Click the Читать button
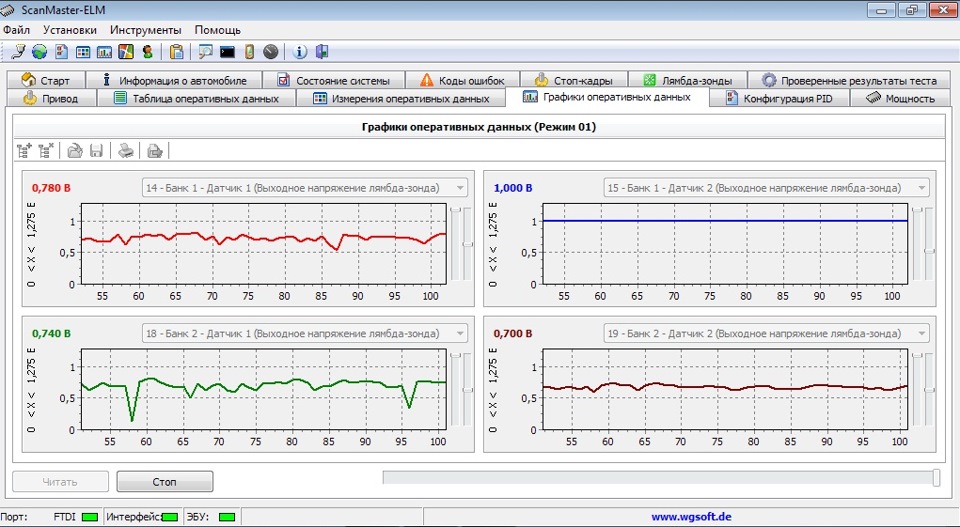960x527 pixels. [60, 482]
